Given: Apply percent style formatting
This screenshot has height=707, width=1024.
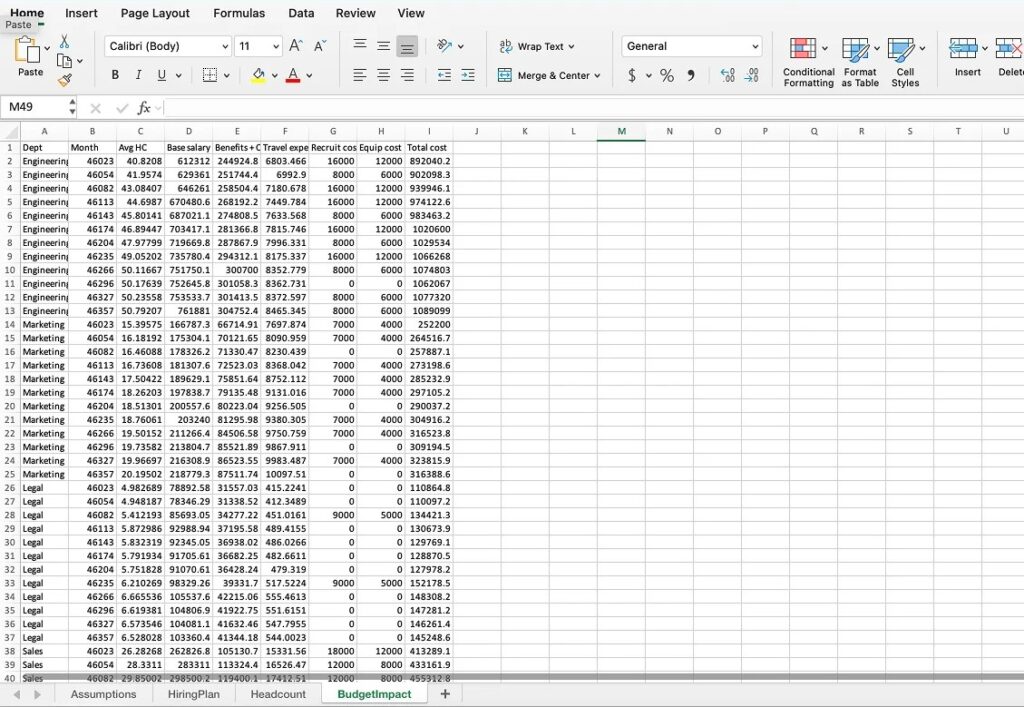Looking at the screenshot, I should click(666, 76).
